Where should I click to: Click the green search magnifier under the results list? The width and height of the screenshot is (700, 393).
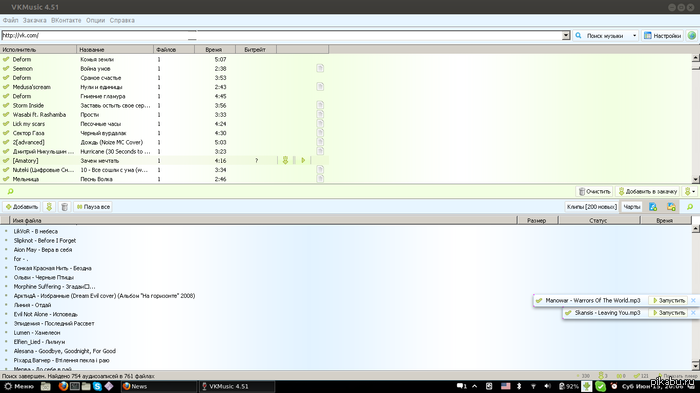tap(10, 191)
